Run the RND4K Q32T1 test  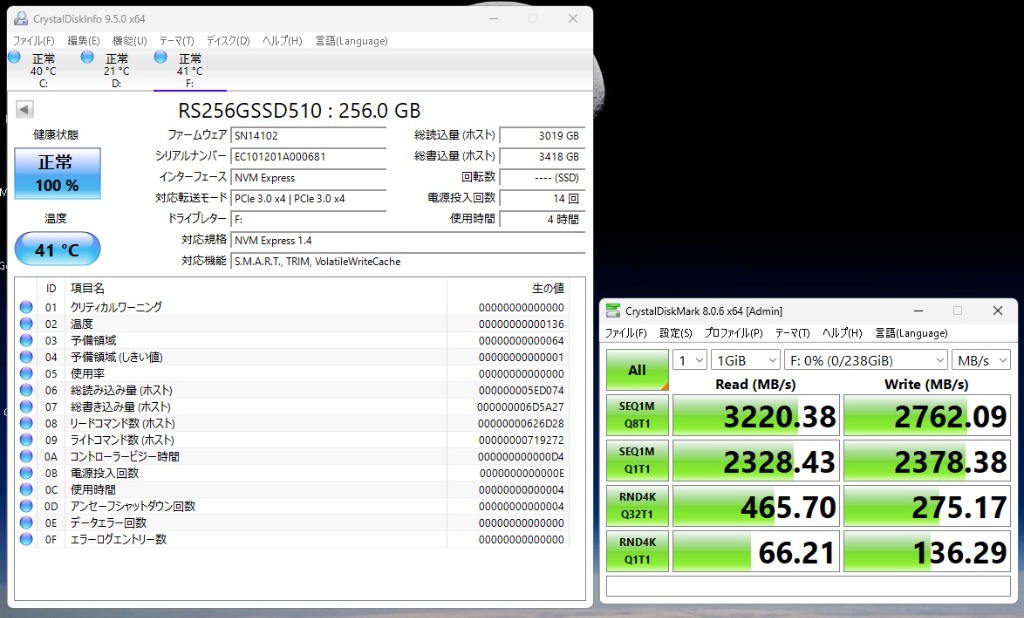pos(637,506)
